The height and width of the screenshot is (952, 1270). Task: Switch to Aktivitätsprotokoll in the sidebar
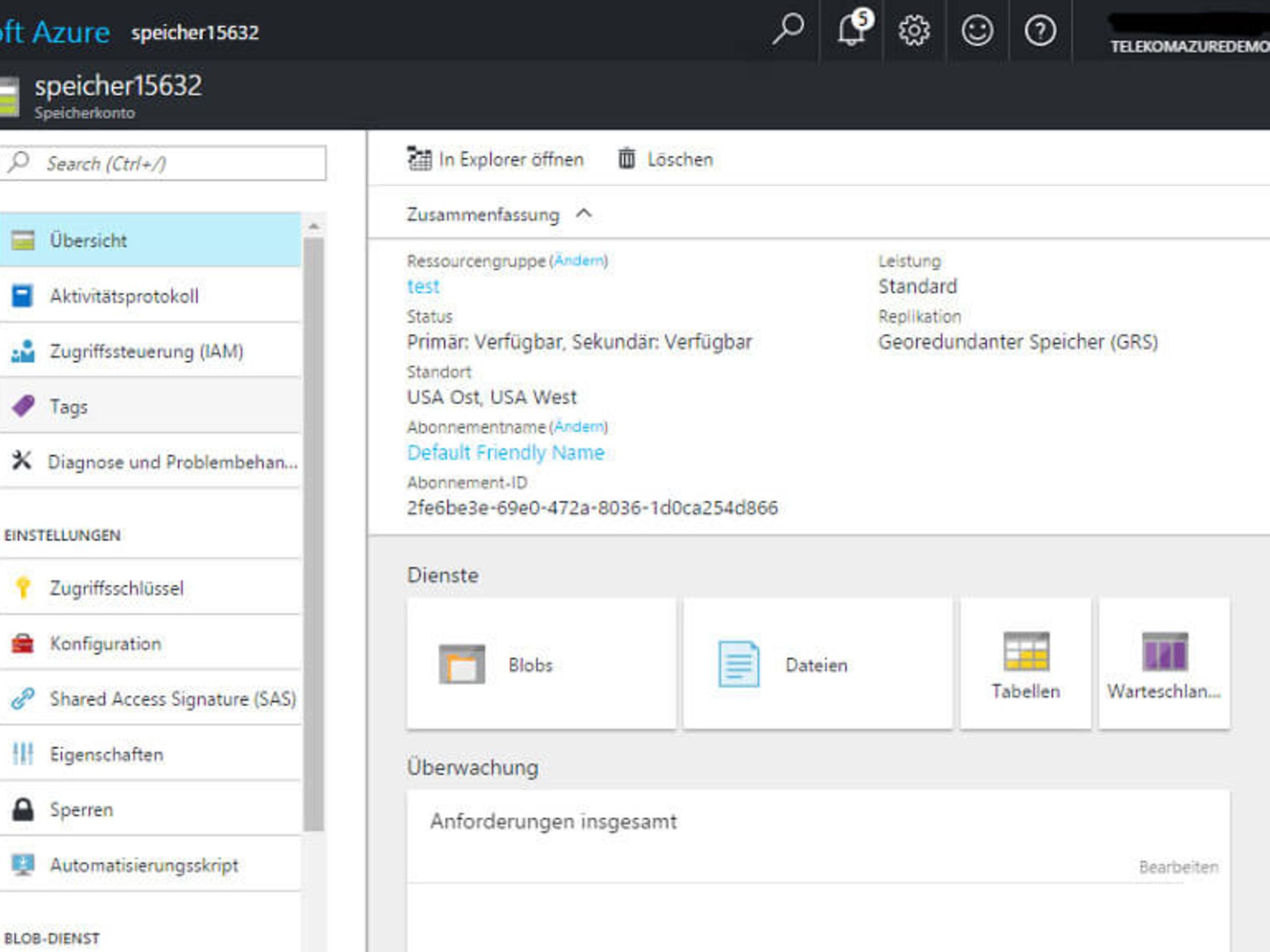pyautogui.click(x=126, y=296)
